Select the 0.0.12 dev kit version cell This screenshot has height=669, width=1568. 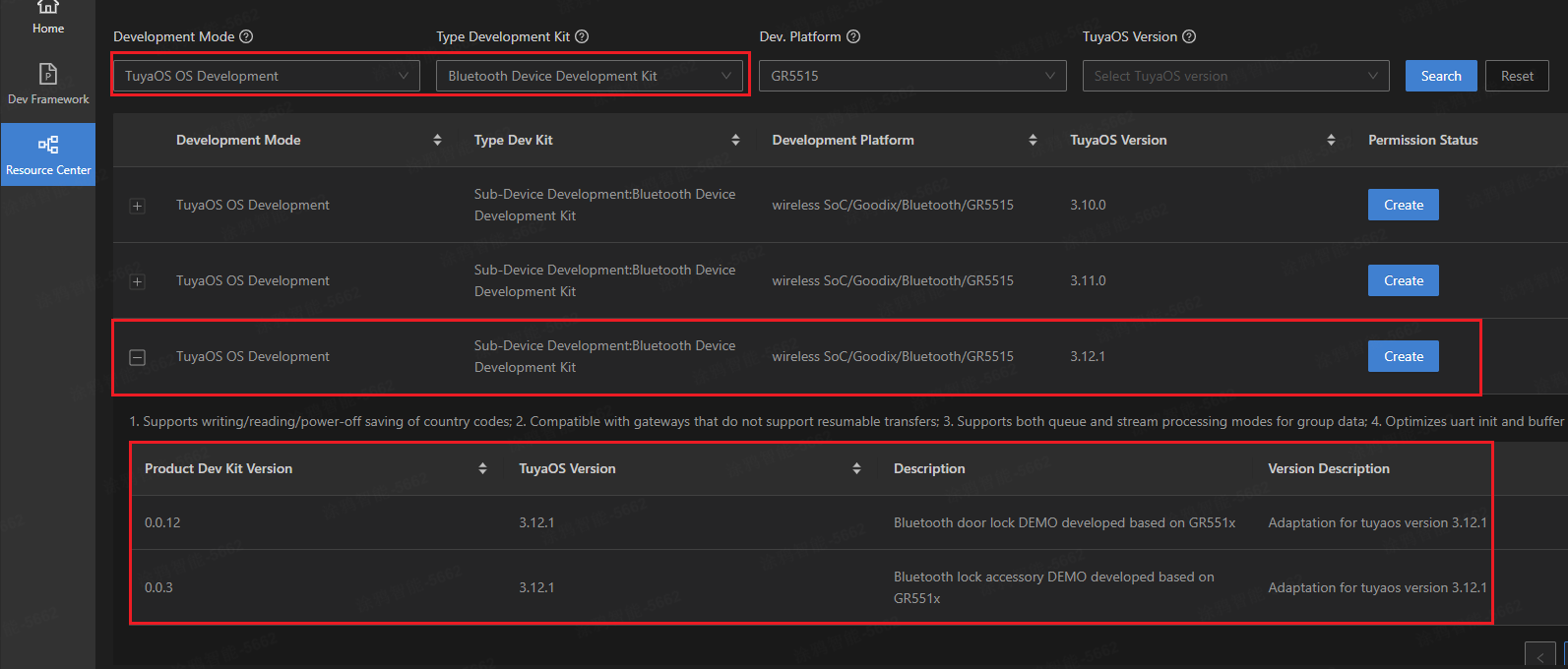point(162,522)
